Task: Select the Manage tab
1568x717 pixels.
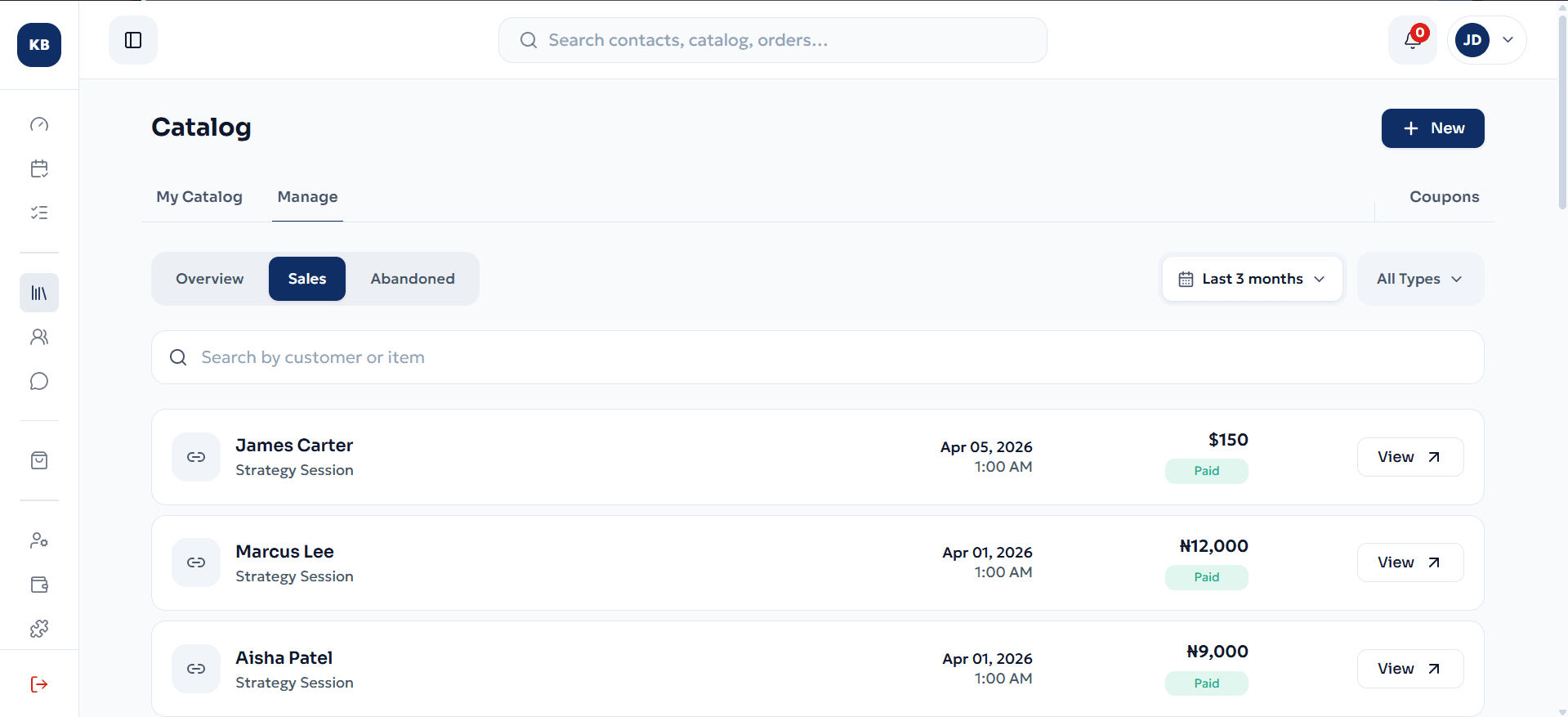Action: (x=307, y=197)
